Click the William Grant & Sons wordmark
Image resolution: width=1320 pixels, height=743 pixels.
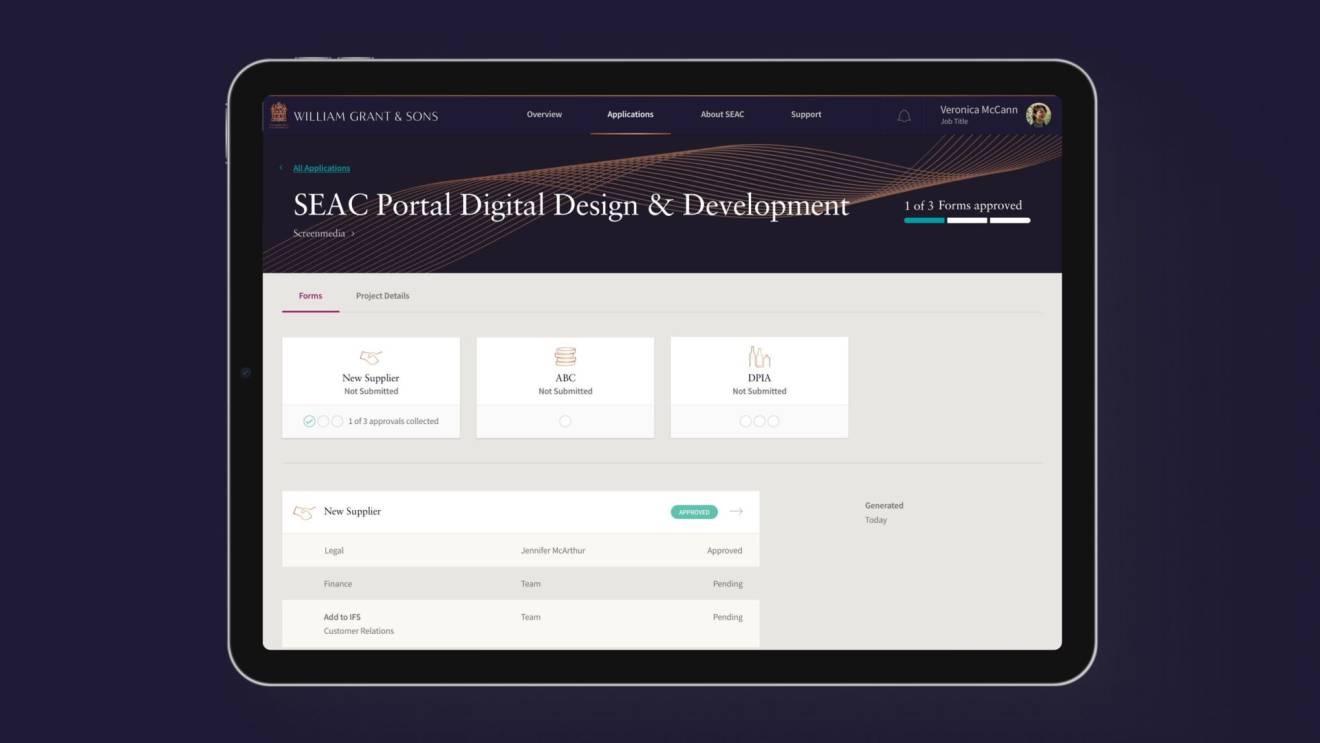(x=366, y=116)
